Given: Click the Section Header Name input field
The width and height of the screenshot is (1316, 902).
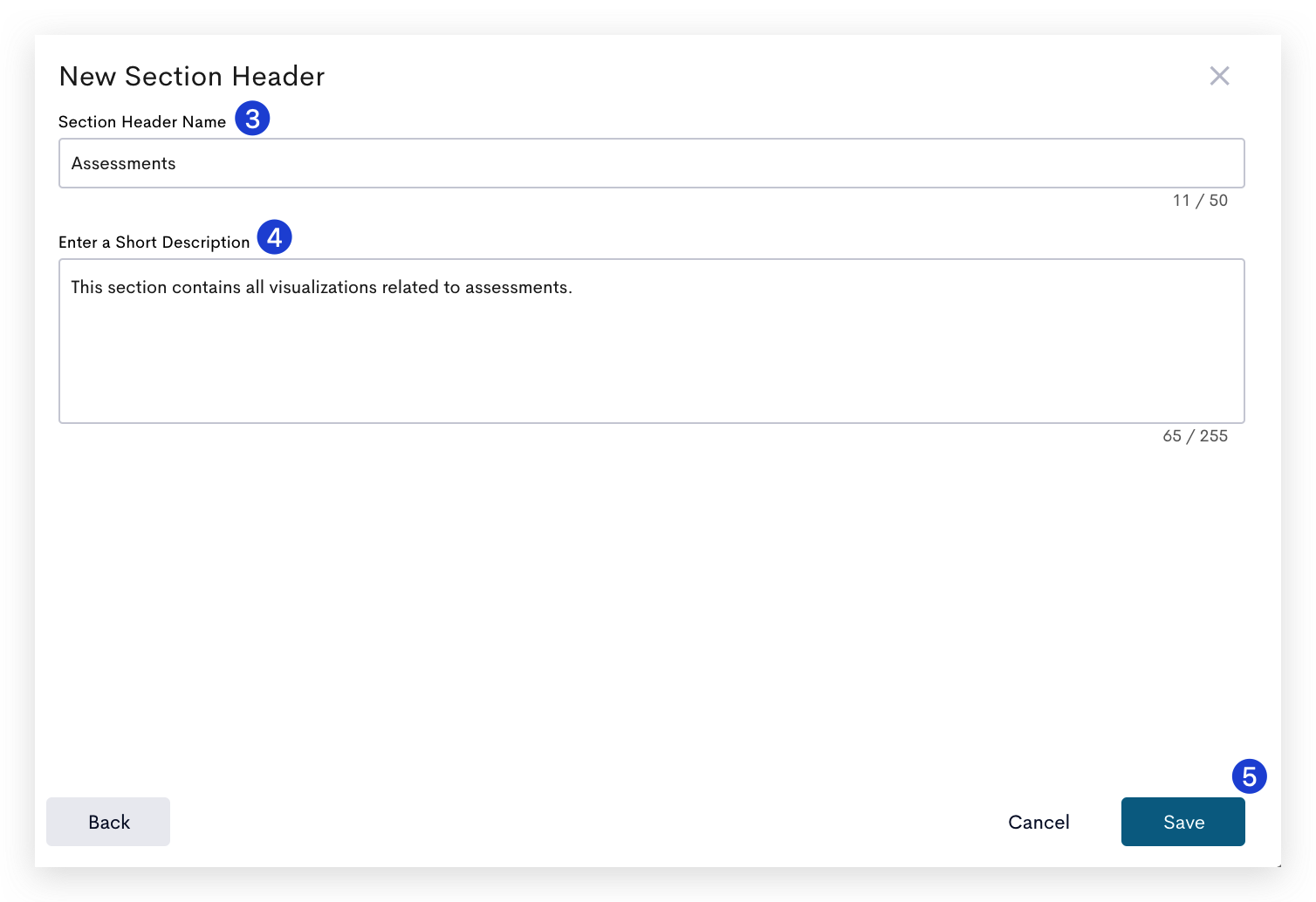Looking at the screenshot, I should click(x=651, y=163).
